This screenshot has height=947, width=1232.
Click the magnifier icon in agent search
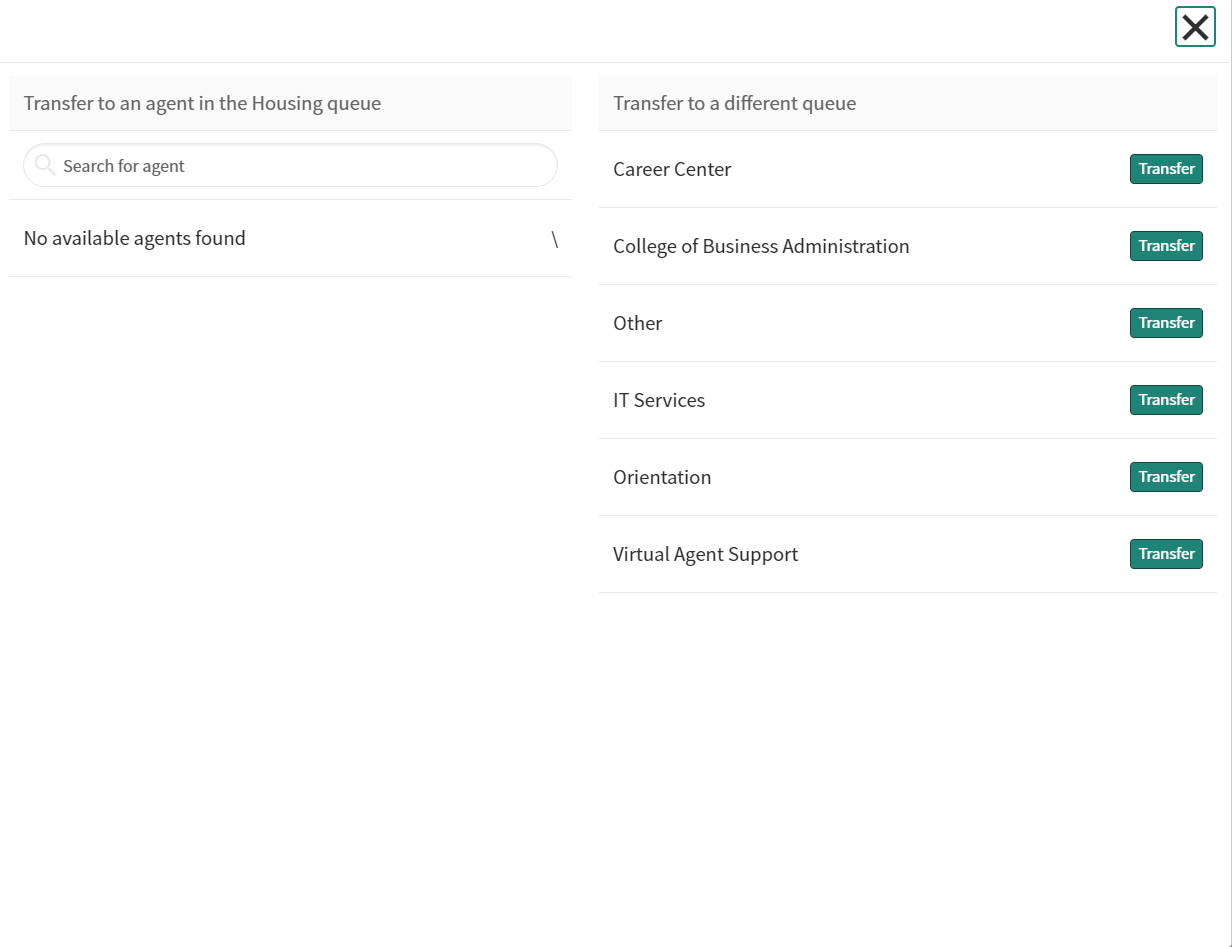click(x=44, y=165)
